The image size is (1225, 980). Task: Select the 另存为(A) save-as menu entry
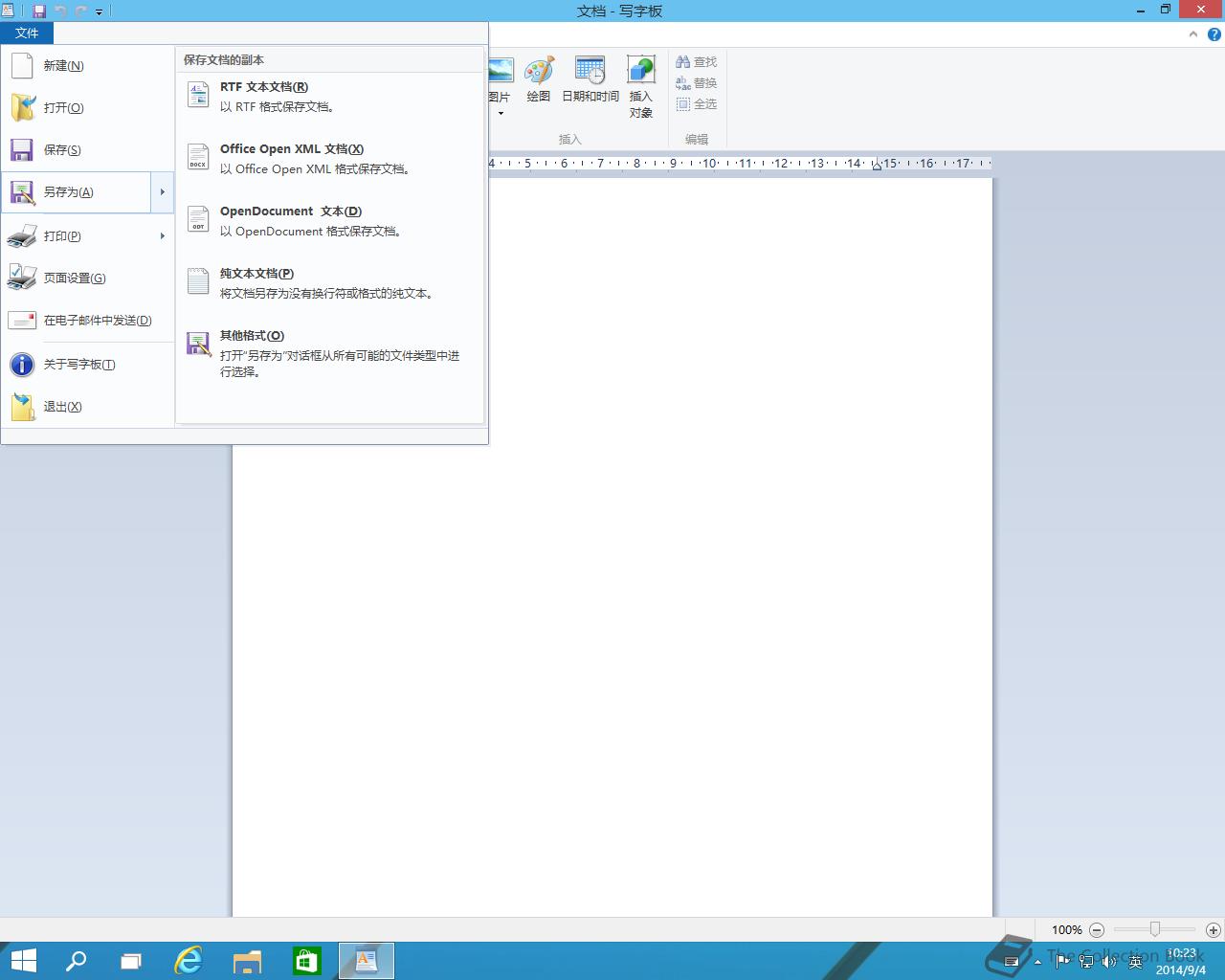point(77,192)
